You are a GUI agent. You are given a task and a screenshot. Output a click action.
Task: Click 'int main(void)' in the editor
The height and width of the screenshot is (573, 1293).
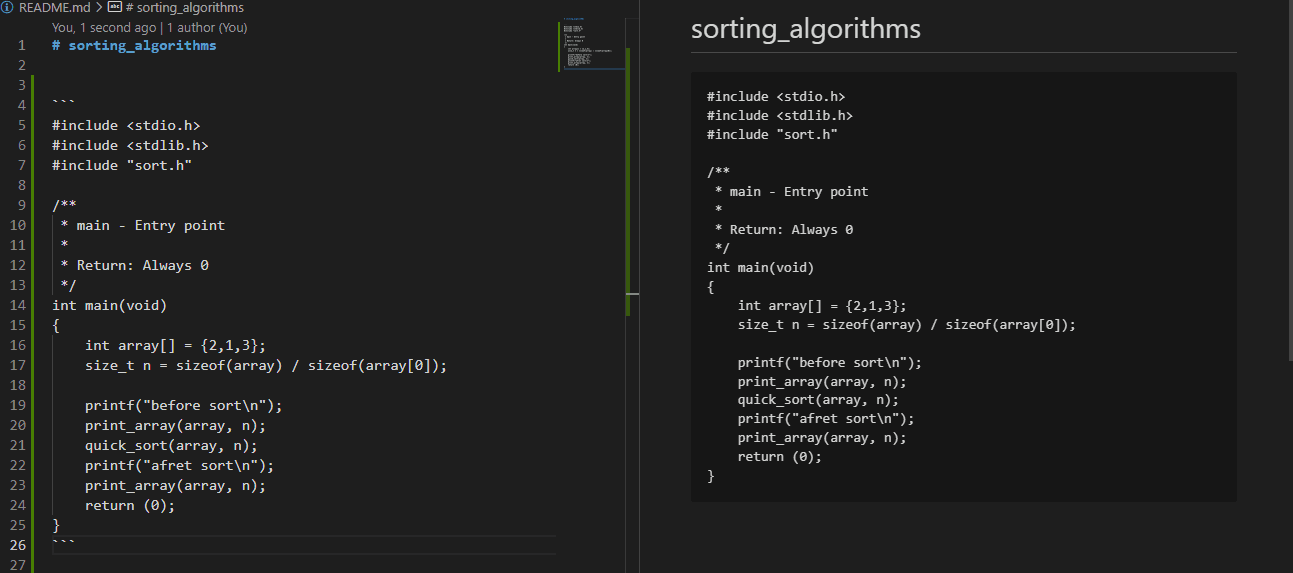[109, 305]
